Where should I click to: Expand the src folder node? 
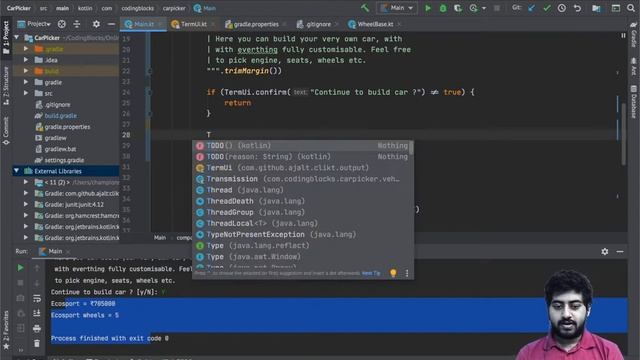pos(26,93)
